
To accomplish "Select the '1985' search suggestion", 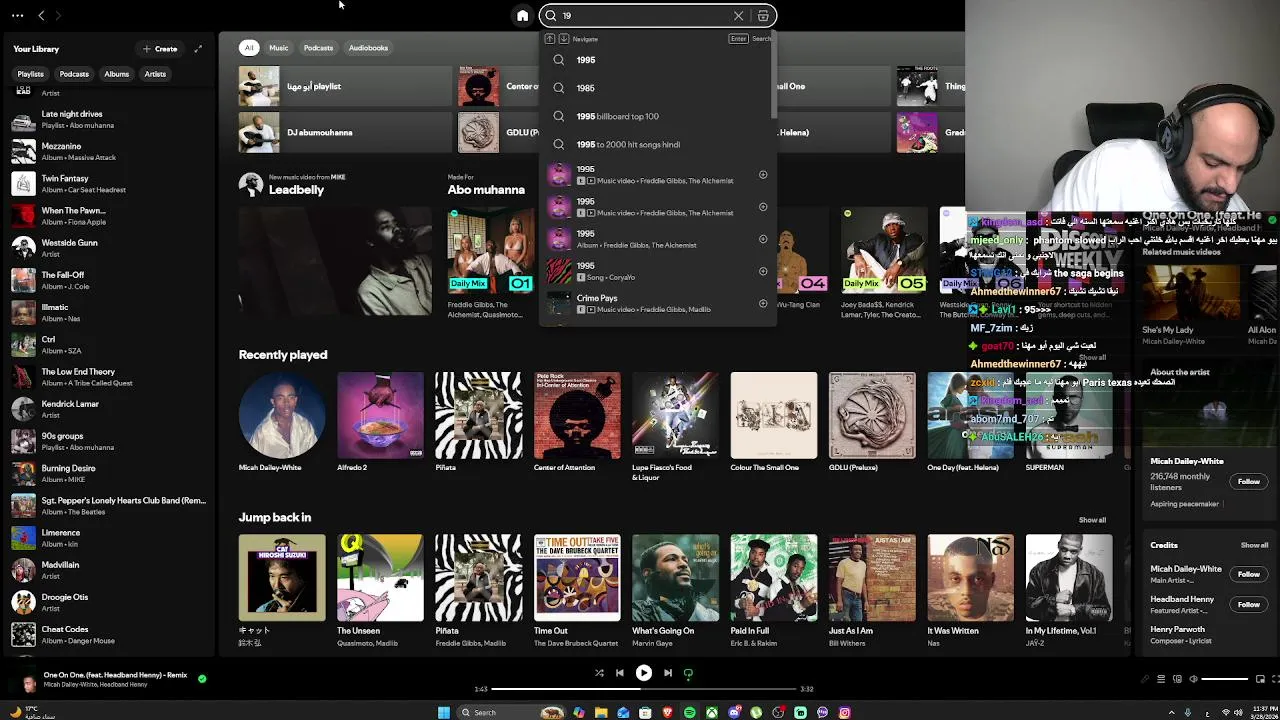I will point(658,88).
